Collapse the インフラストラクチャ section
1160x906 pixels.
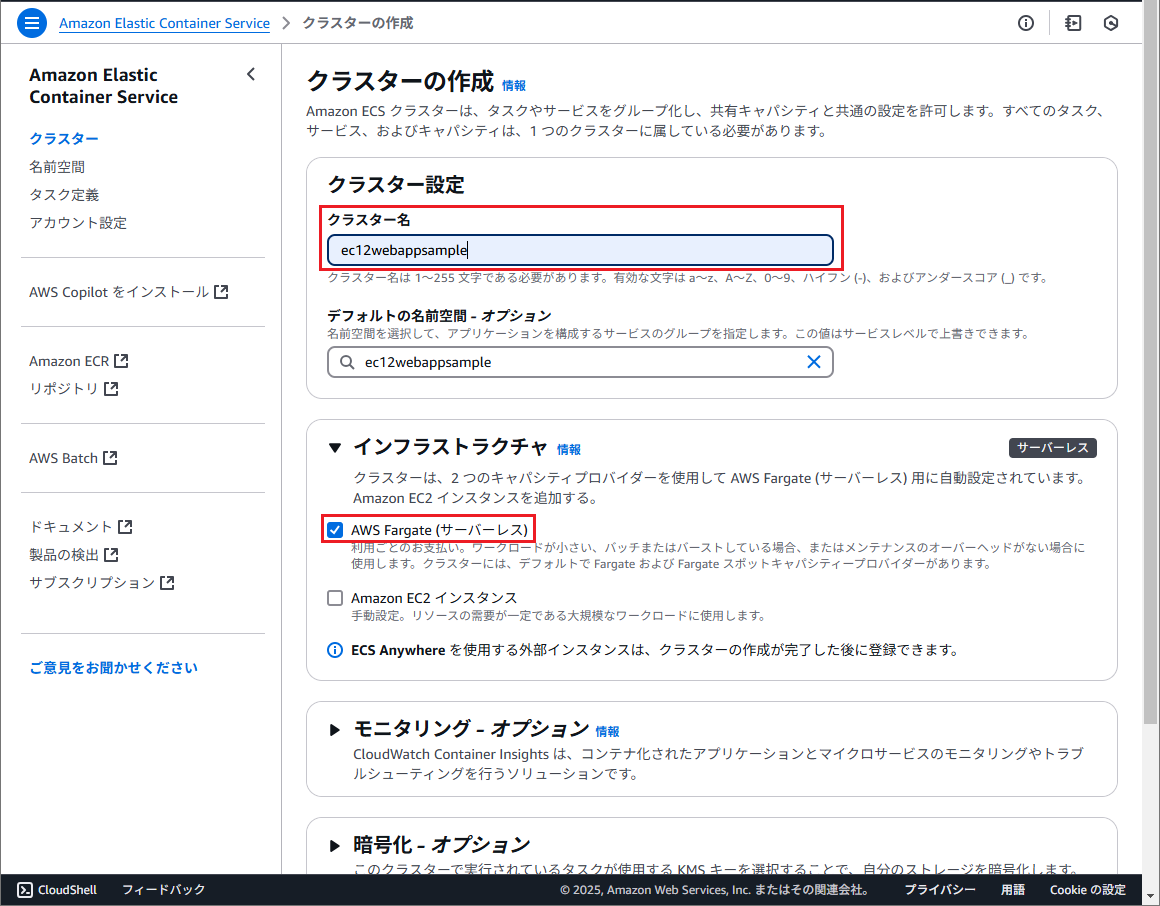point(335,447)
